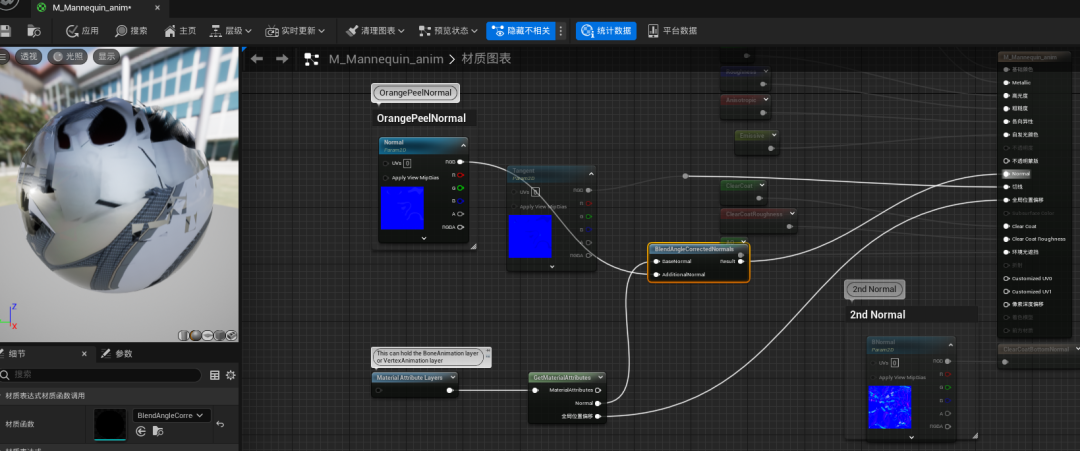1080x451 pixels.
Task: Toggle the 隐藏不相关 (Hide Unrelated) button
Action: [521, 31]
